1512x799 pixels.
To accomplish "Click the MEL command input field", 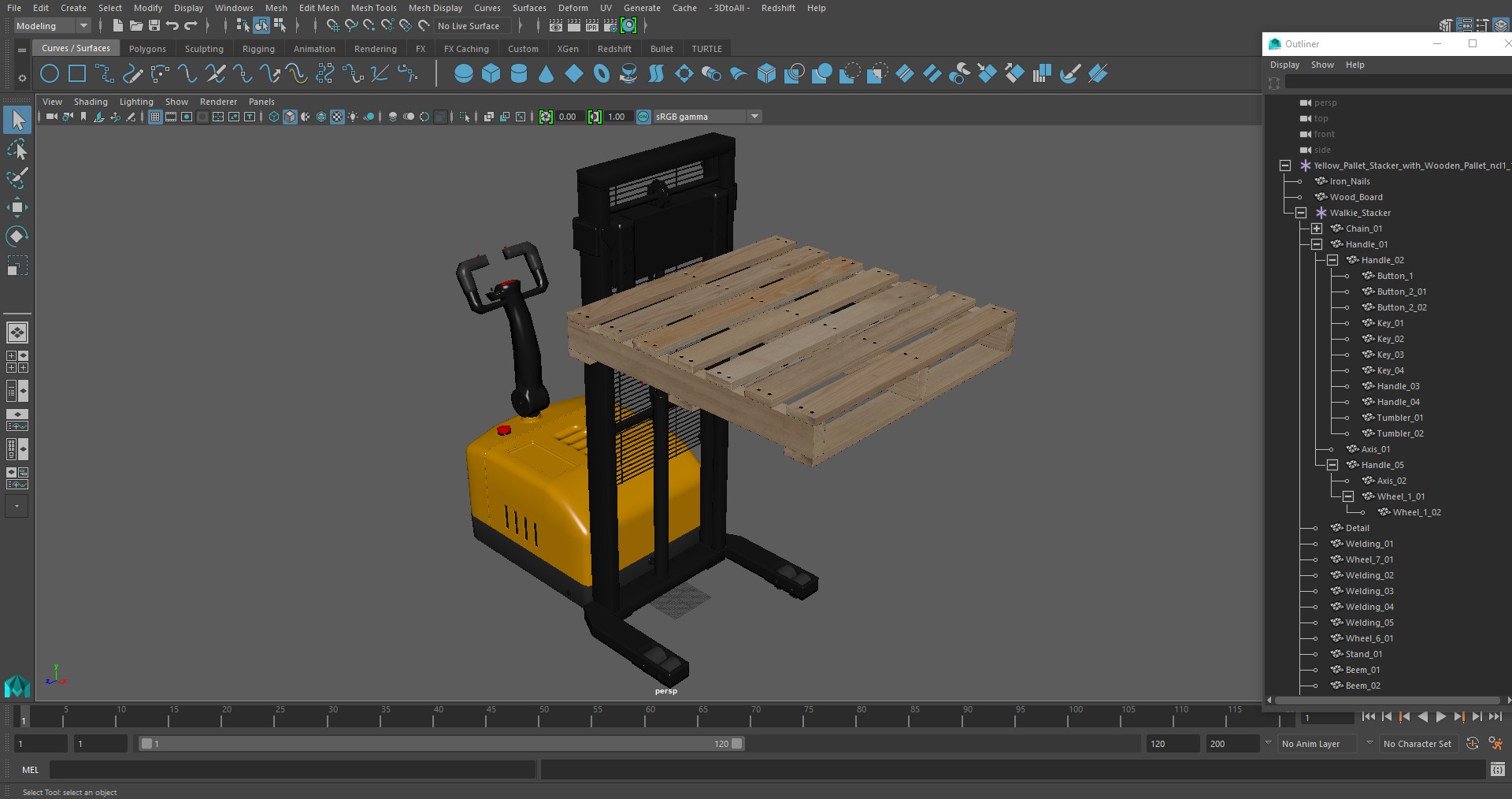I will tap(292, 770).
